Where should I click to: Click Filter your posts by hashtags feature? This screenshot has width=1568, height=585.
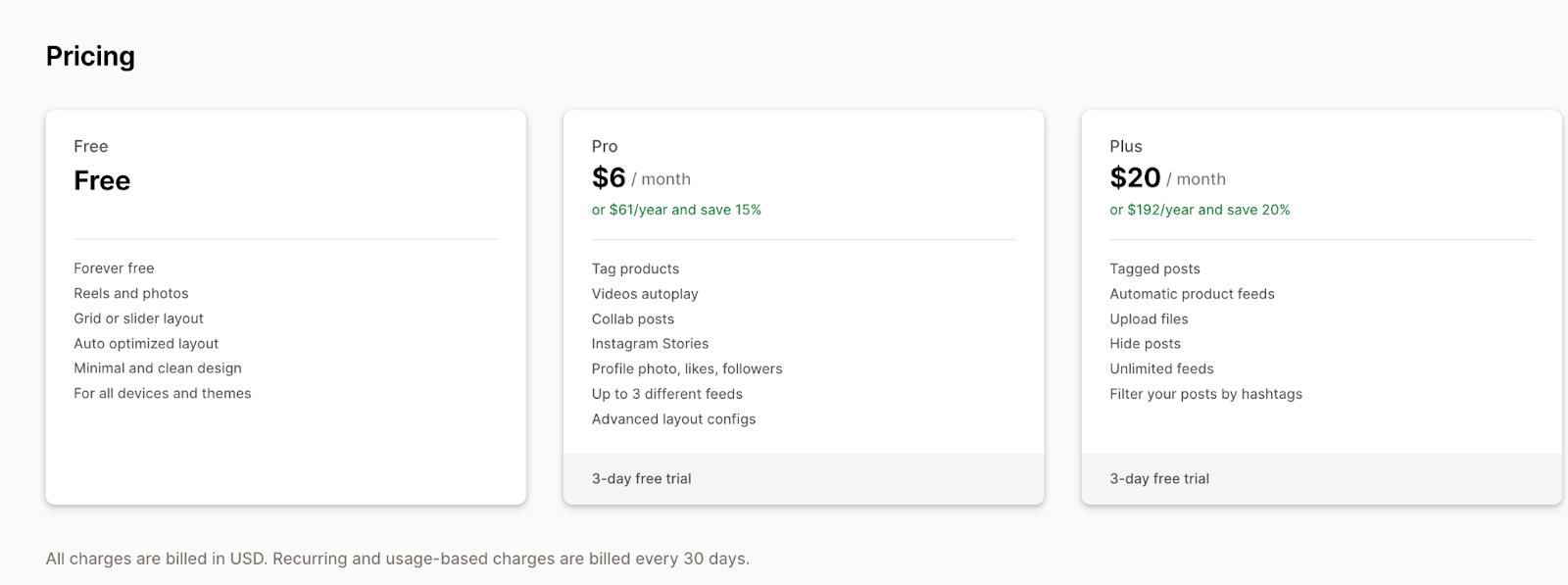coord(1205,394)
